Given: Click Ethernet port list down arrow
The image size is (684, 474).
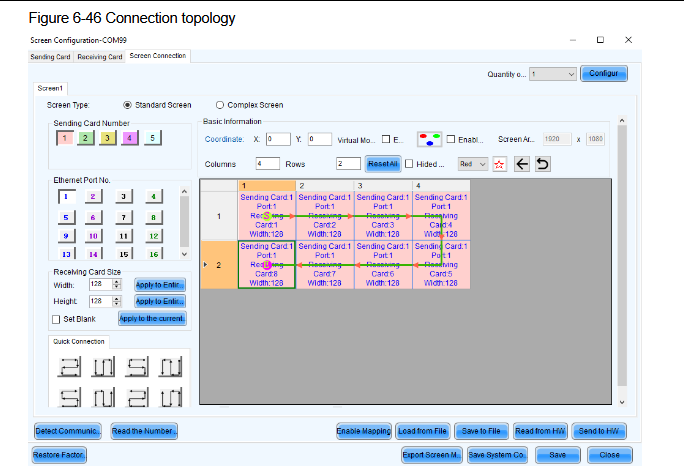Looking at the screenshot, I should pyautogui.click(x=185, y=254).
